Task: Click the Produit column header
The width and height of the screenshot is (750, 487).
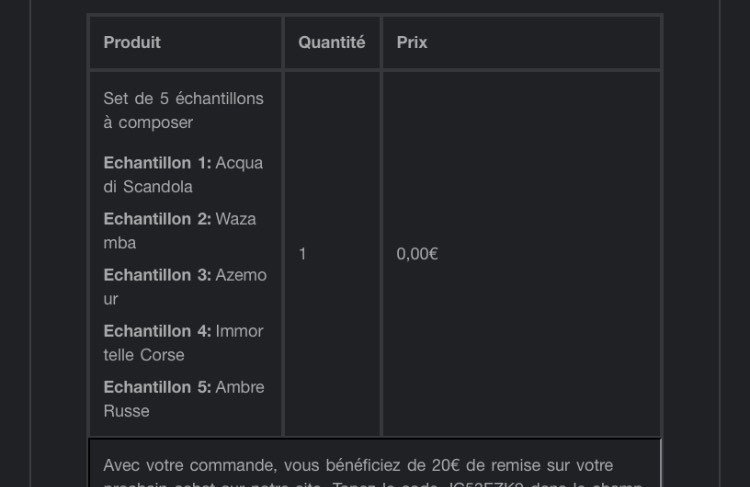Action: 132,43
